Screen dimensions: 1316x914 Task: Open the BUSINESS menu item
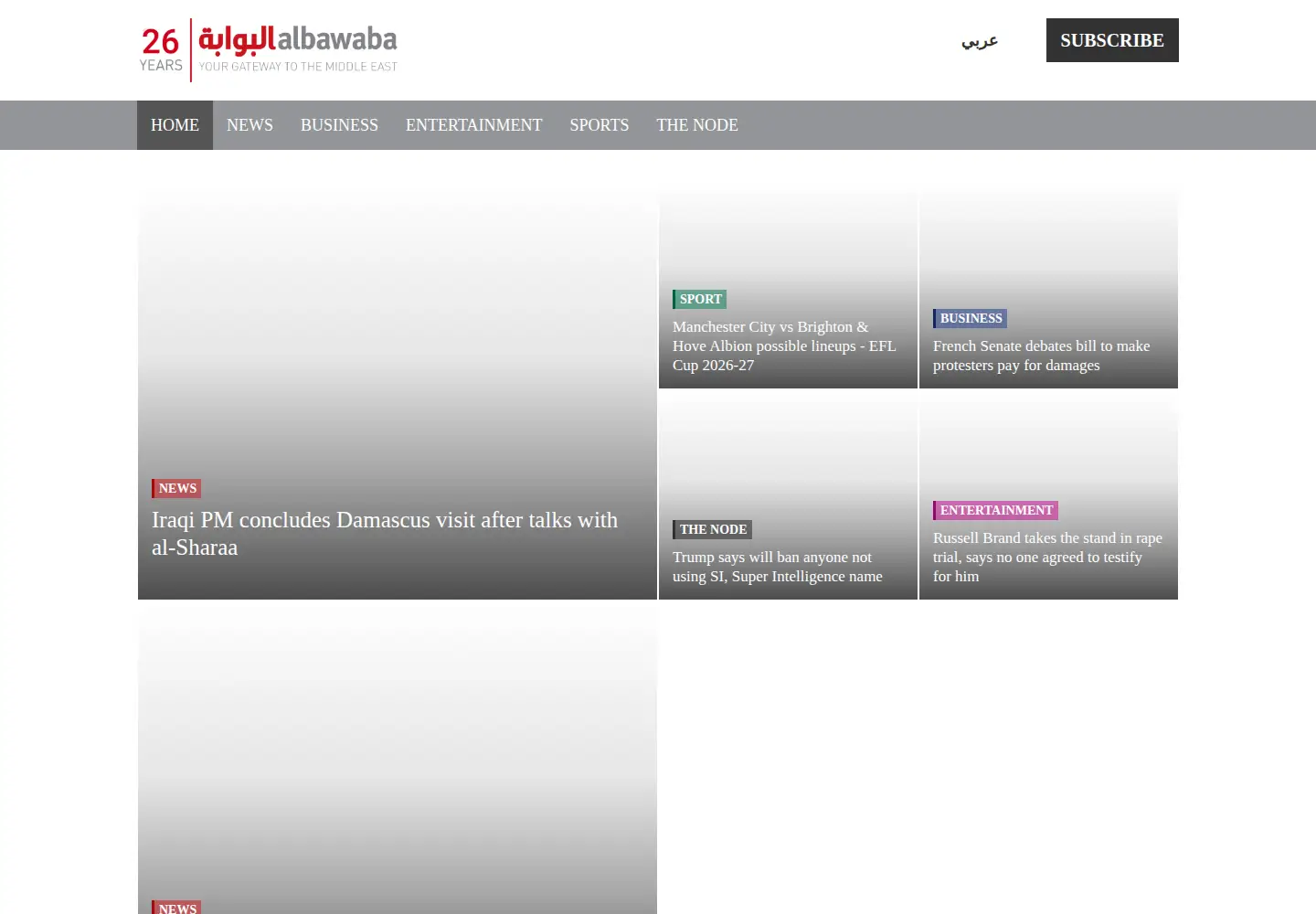coord(339,125)
